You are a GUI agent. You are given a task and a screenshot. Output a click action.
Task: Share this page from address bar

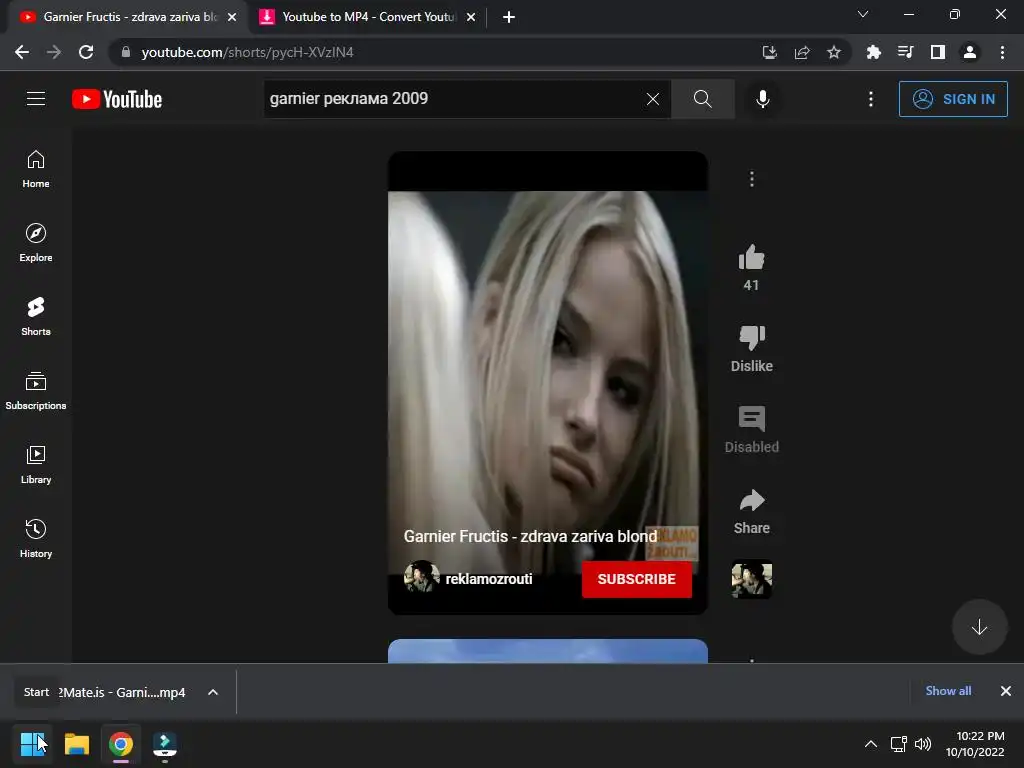(x=802, y=52)
